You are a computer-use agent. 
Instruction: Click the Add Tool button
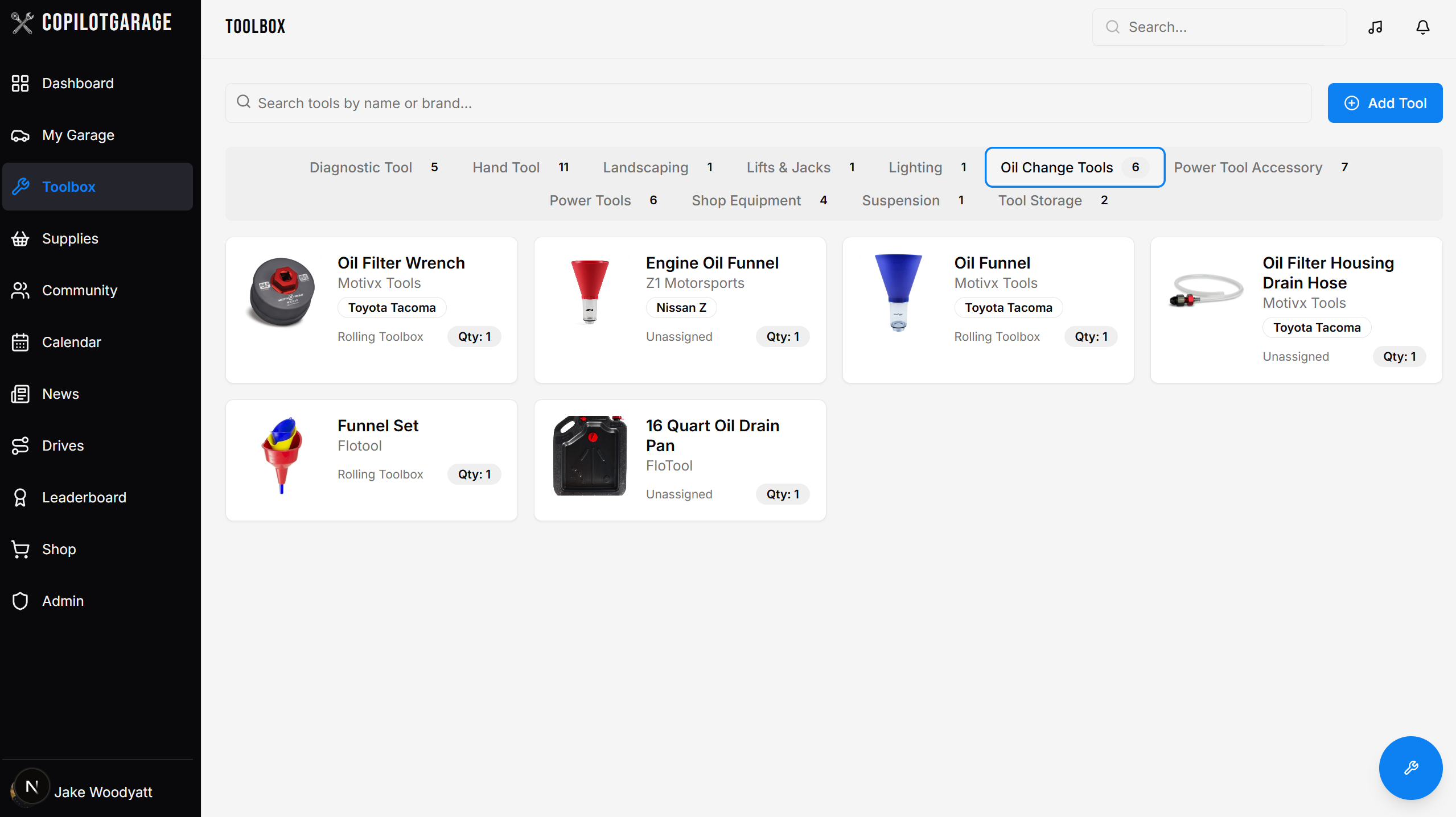click(1384, 103)
